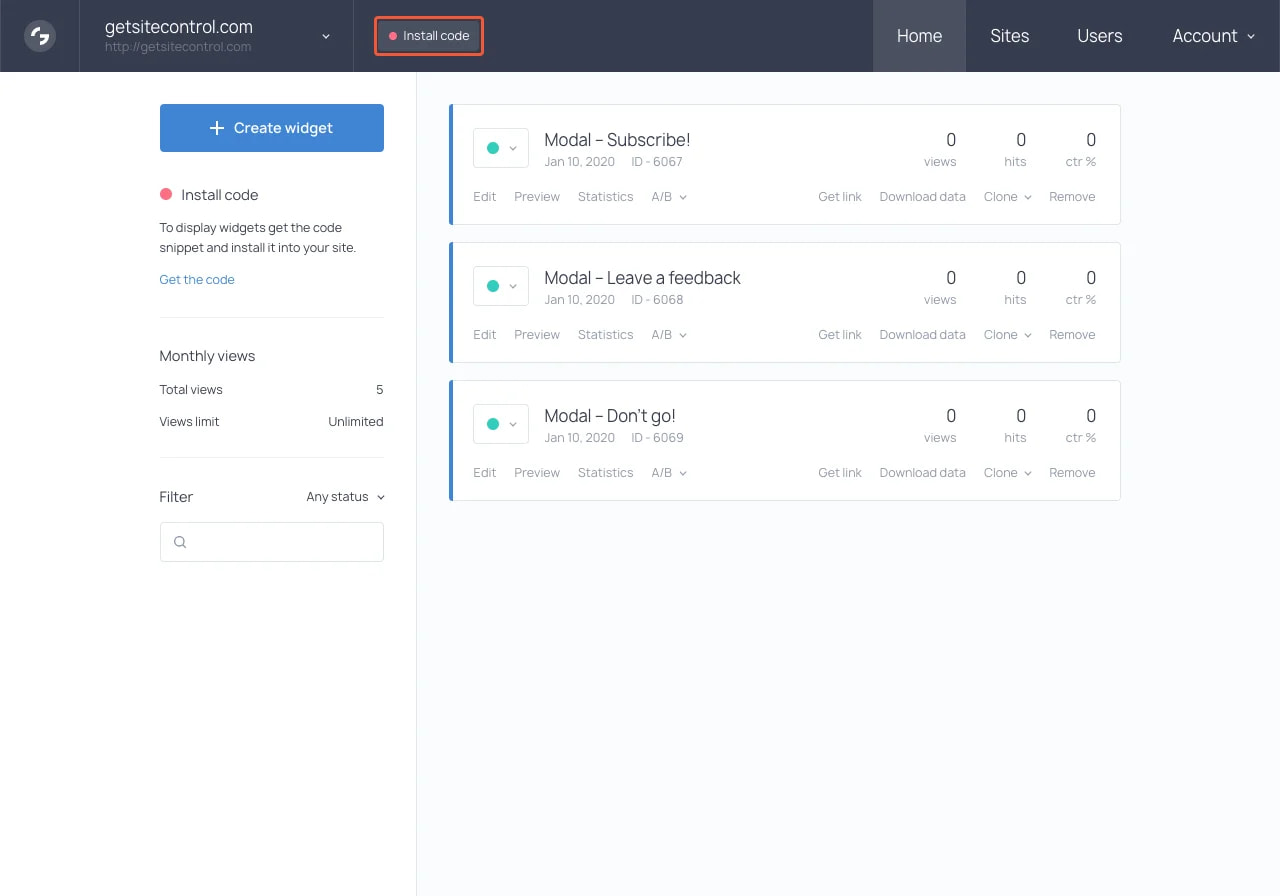Edit the Modal – Leave a feedback widget

click(x=485, y=335)
